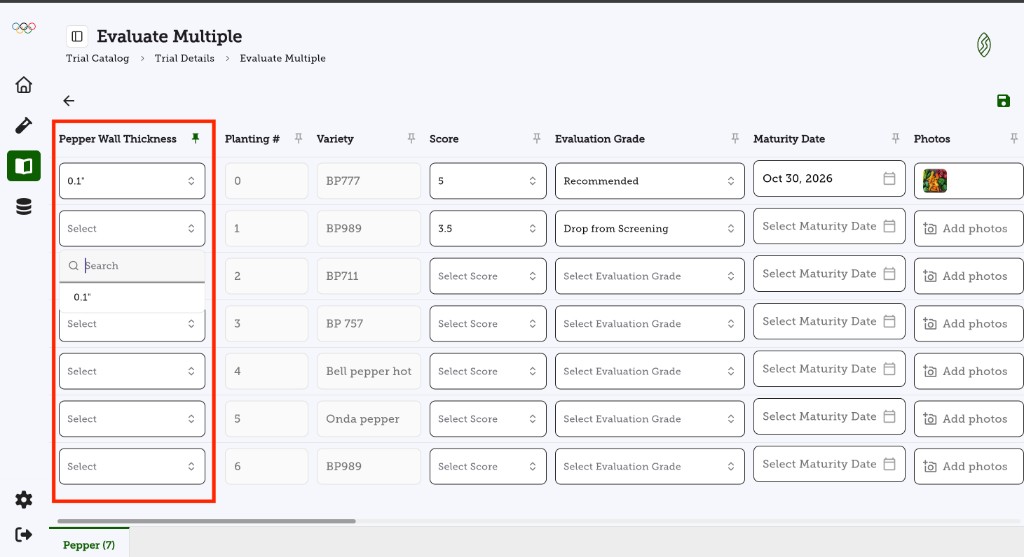Image resolution: width=1024 pixels, height=557 pixels.
Task: Go to Trial Details breadcrumb
Action: [184, 58]
